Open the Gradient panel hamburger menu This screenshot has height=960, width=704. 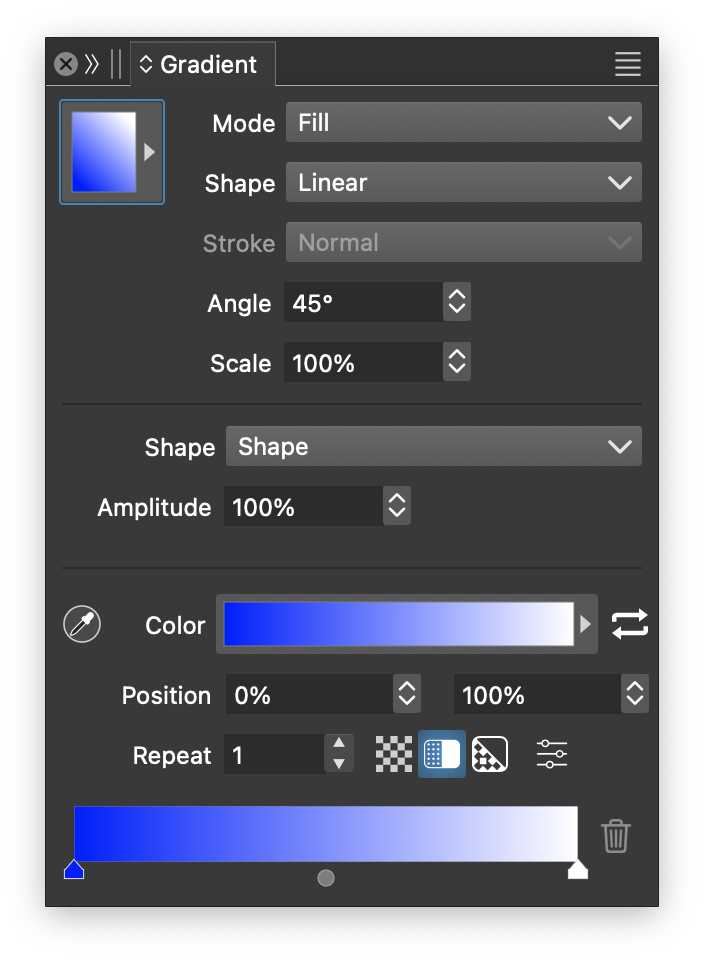coord(628,65)
